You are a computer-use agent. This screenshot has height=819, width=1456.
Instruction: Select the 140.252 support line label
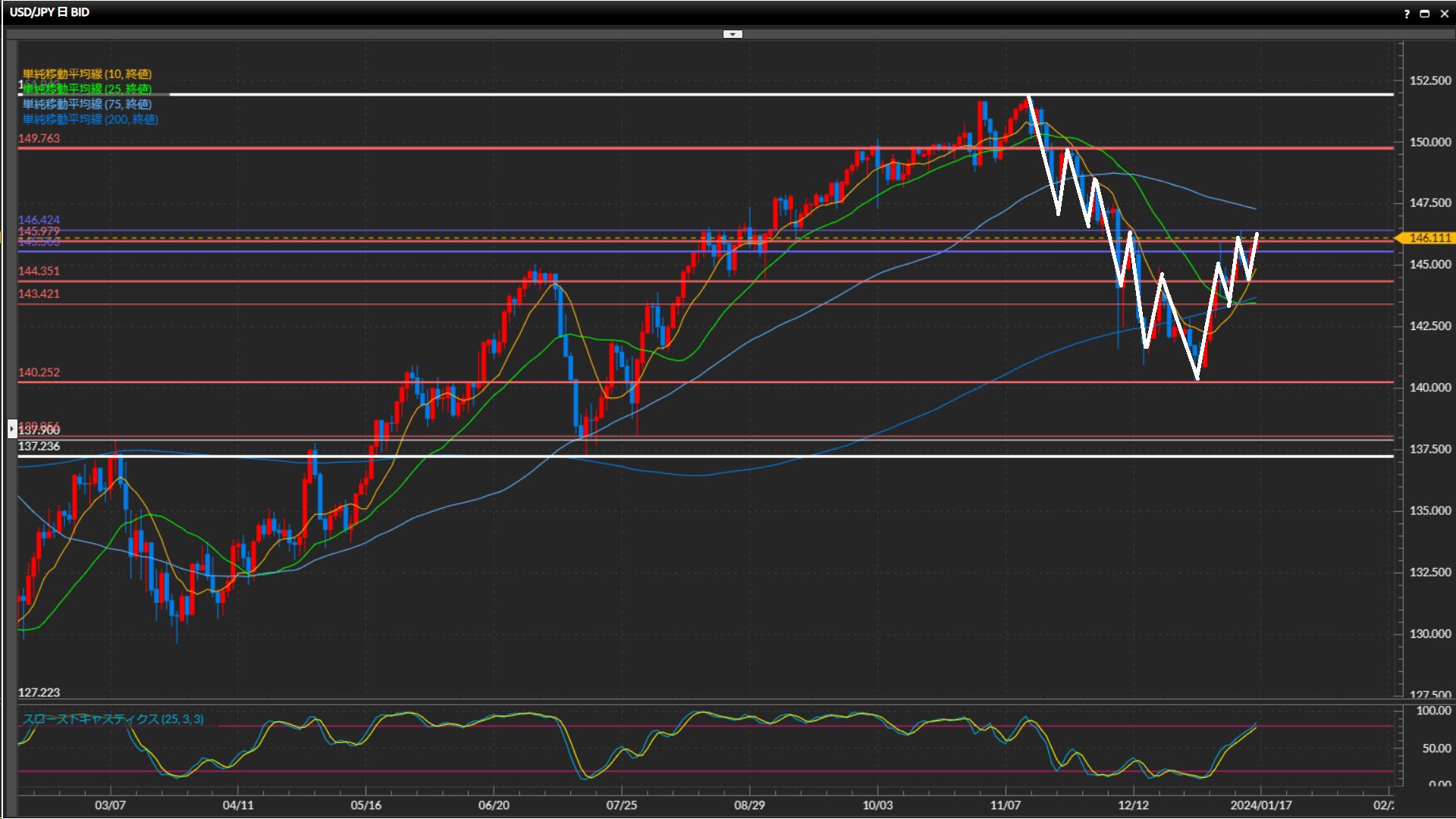[39, 372]
